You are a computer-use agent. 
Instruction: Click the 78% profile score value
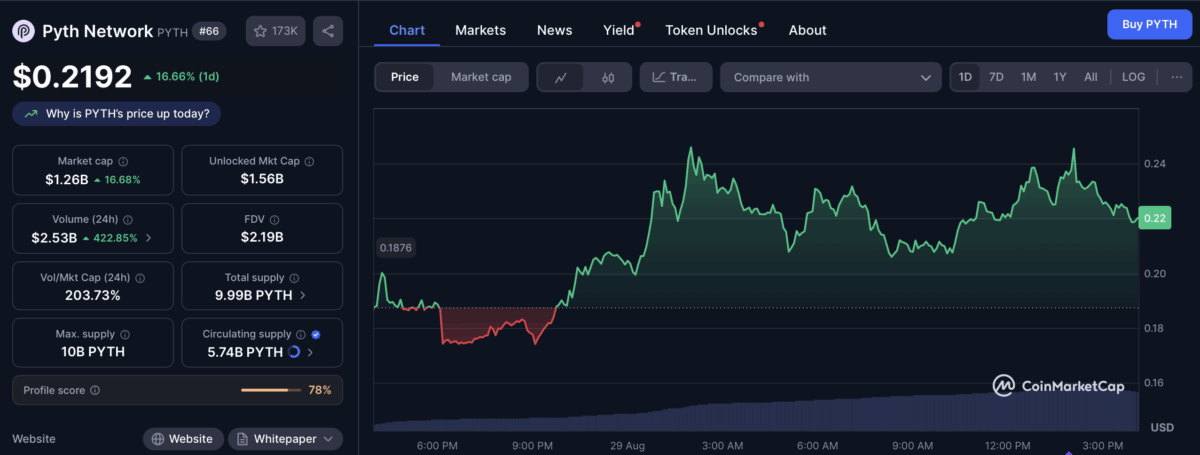[x=320, y=390]
